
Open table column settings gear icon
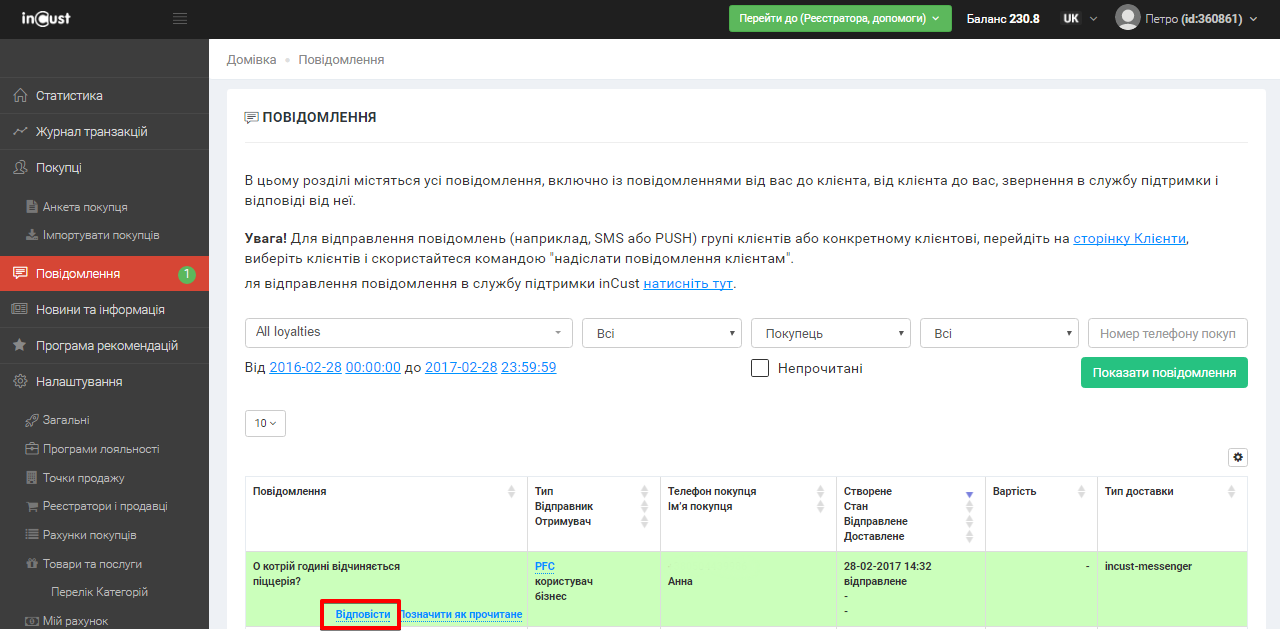1238,457
